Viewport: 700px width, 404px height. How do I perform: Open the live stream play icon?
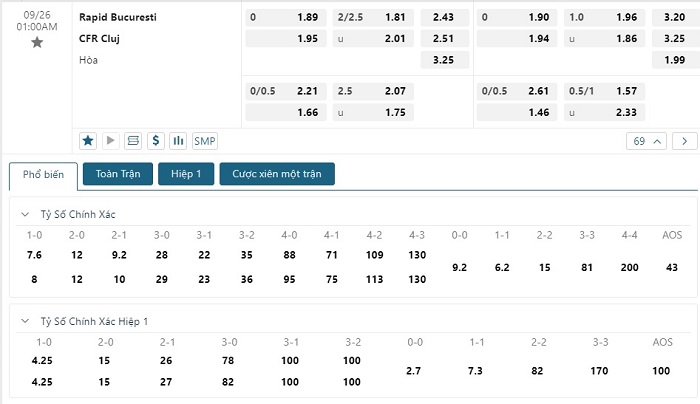coord(110,141)
